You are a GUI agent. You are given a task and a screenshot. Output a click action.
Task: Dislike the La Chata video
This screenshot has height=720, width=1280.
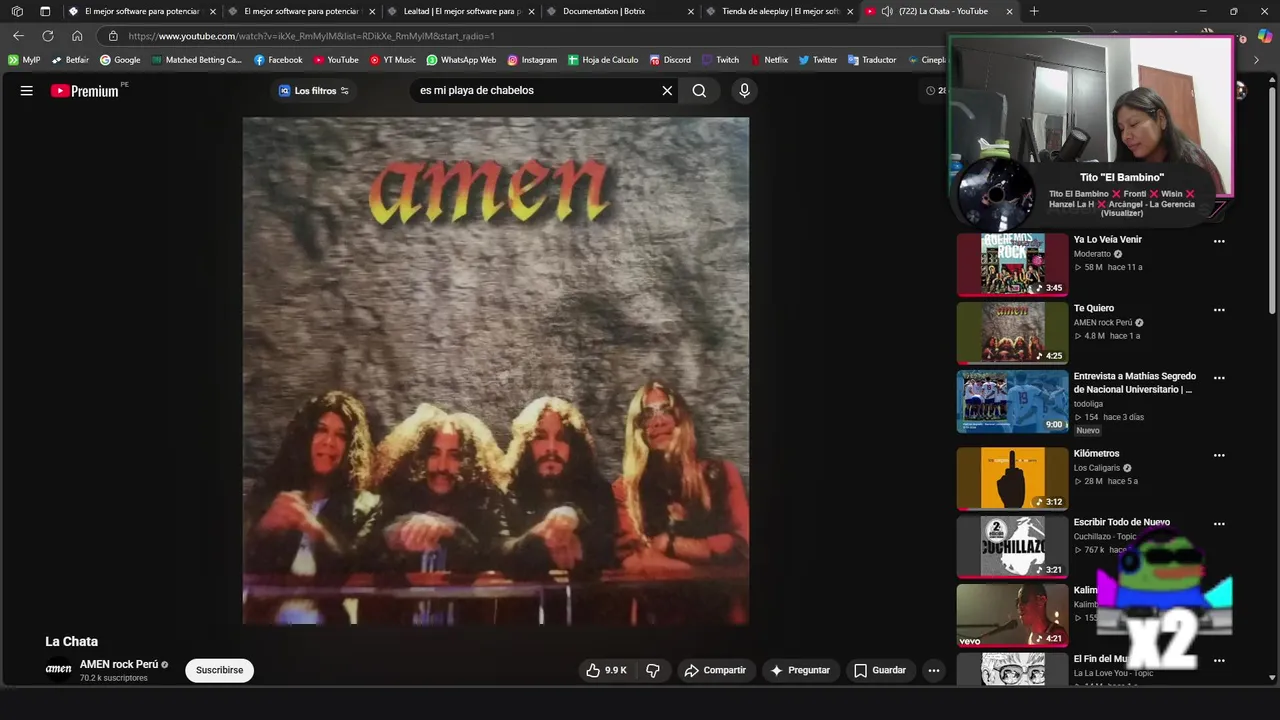(653, 670)
